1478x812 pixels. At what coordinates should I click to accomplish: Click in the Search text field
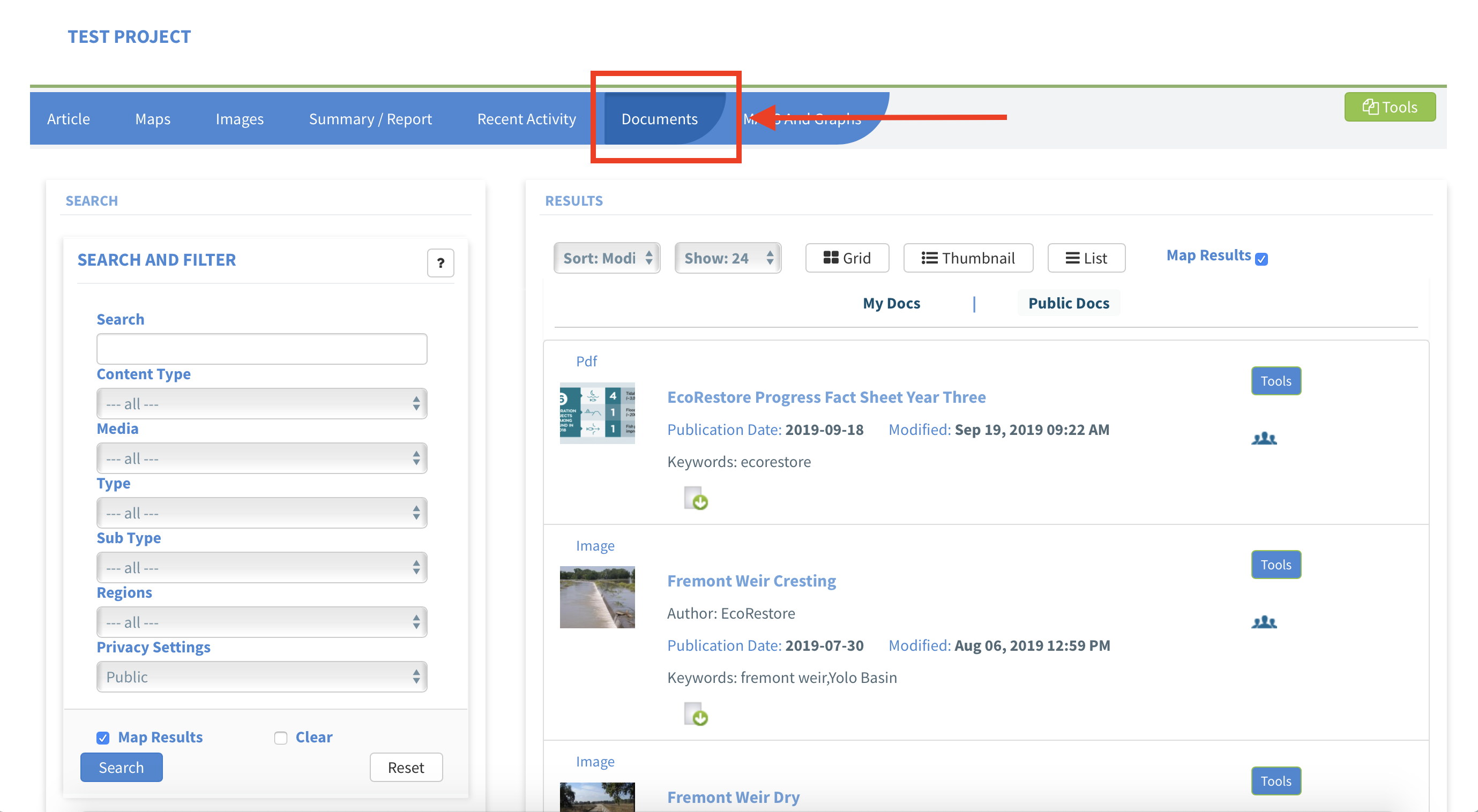point(262,349)
